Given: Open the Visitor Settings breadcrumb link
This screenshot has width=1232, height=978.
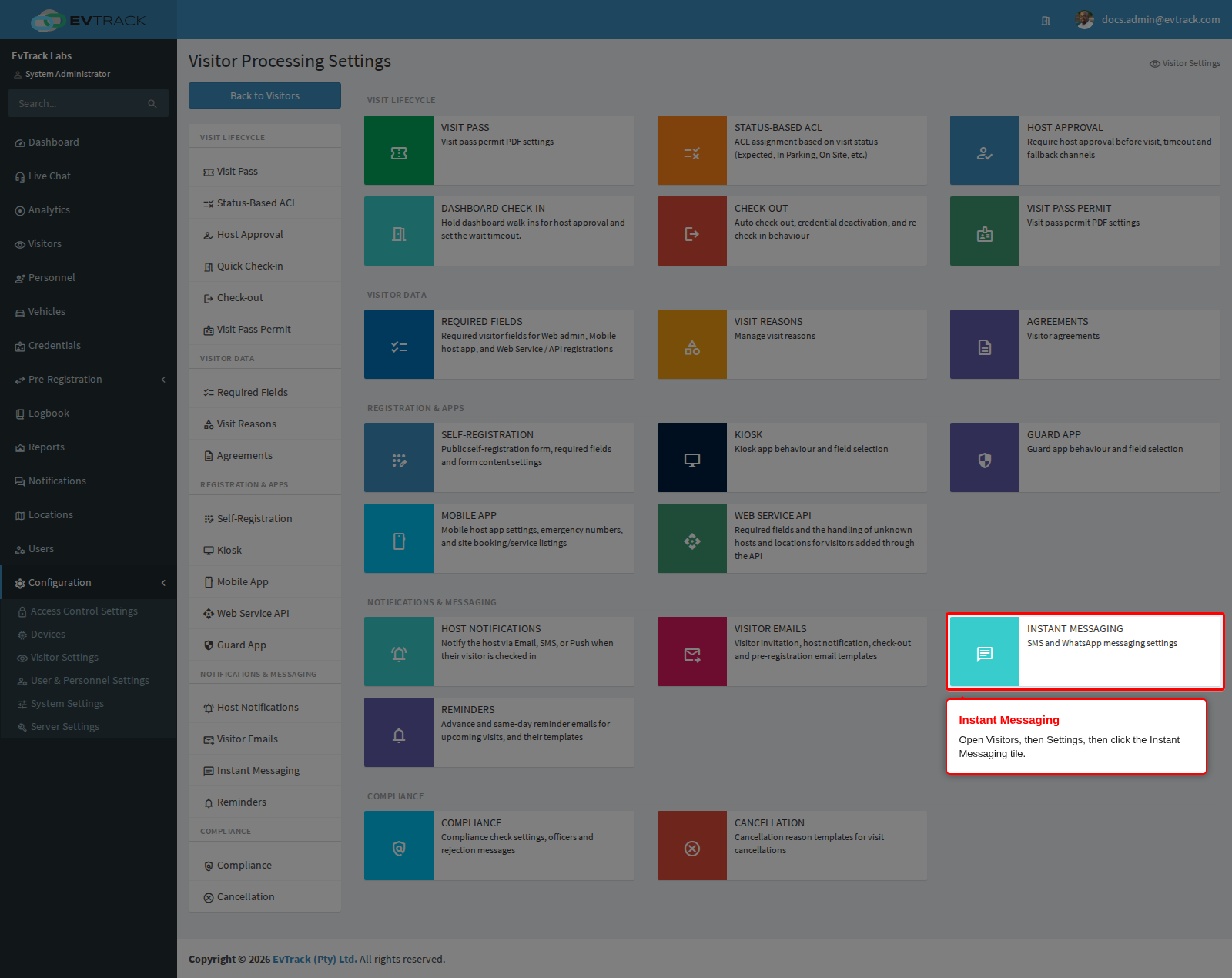Looking at the screenshot, I should pos(1185,63).
